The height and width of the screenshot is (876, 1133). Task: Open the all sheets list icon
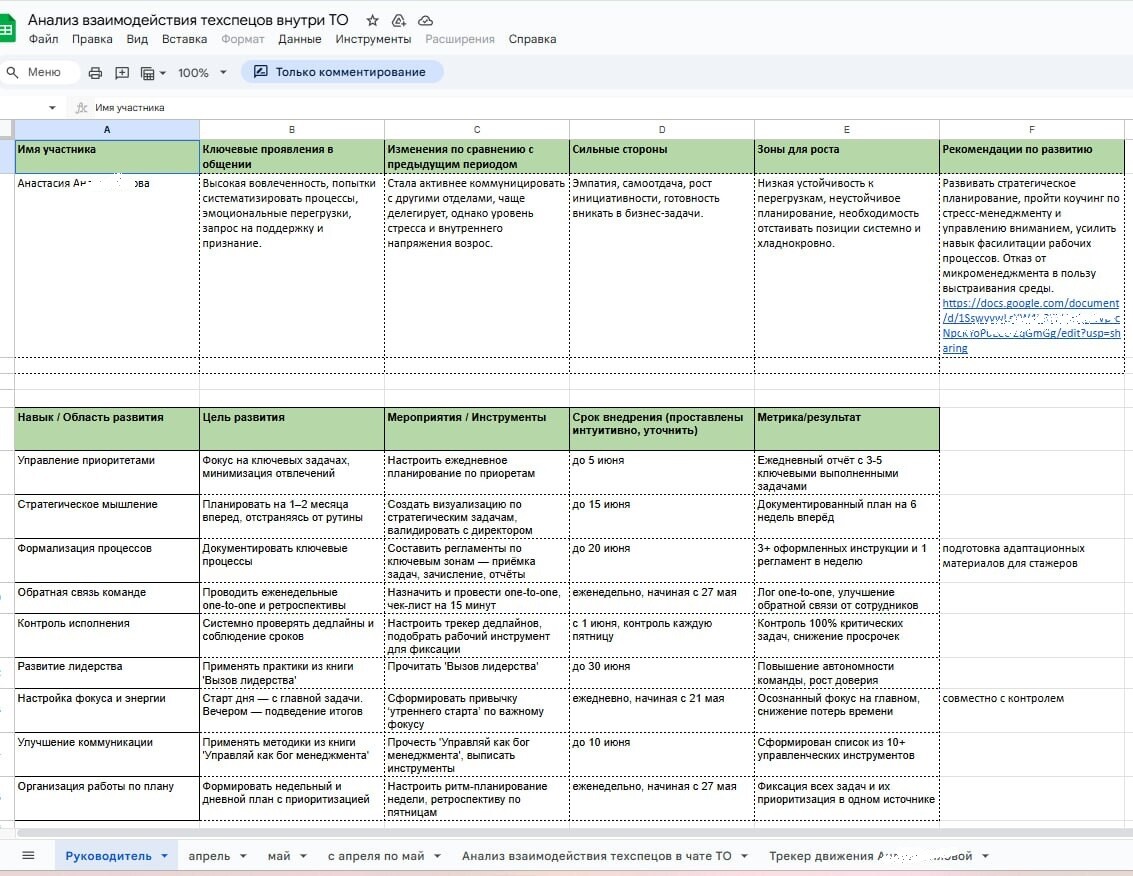click(28, 856)
